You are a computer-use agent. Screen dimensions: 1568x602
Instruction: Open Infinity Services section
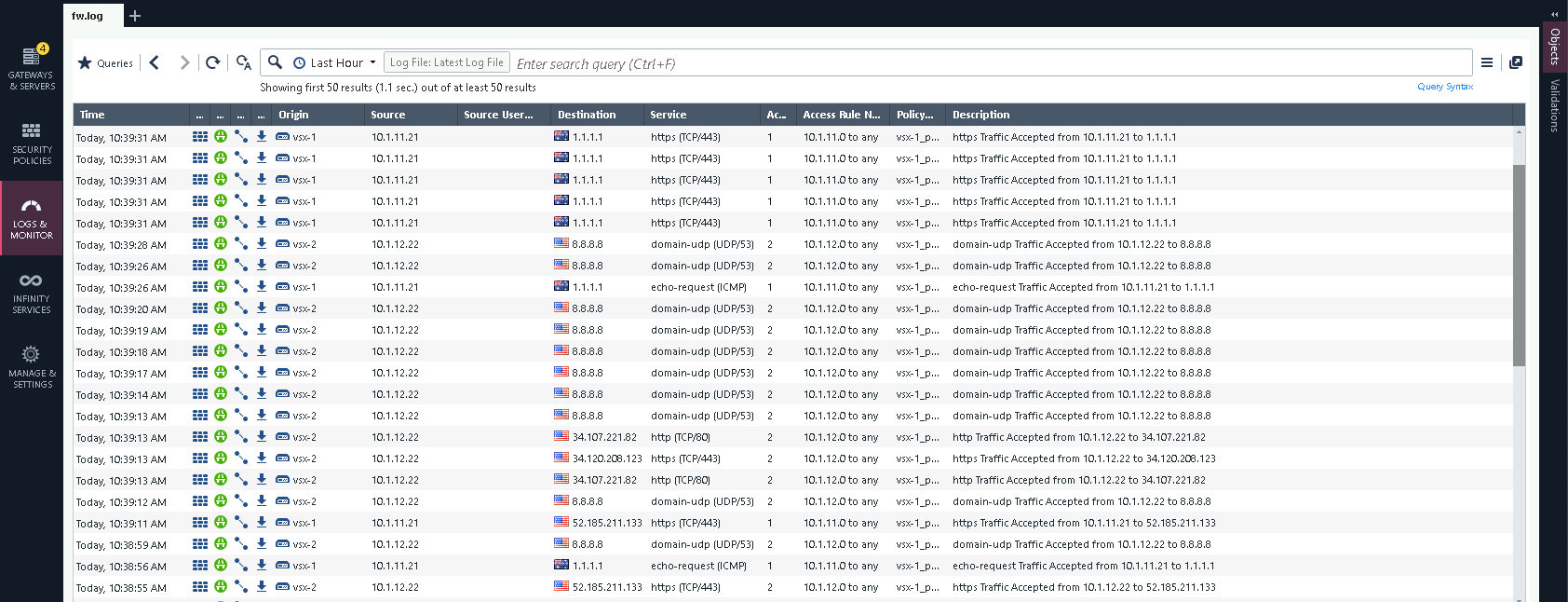(x=32, y=292)
